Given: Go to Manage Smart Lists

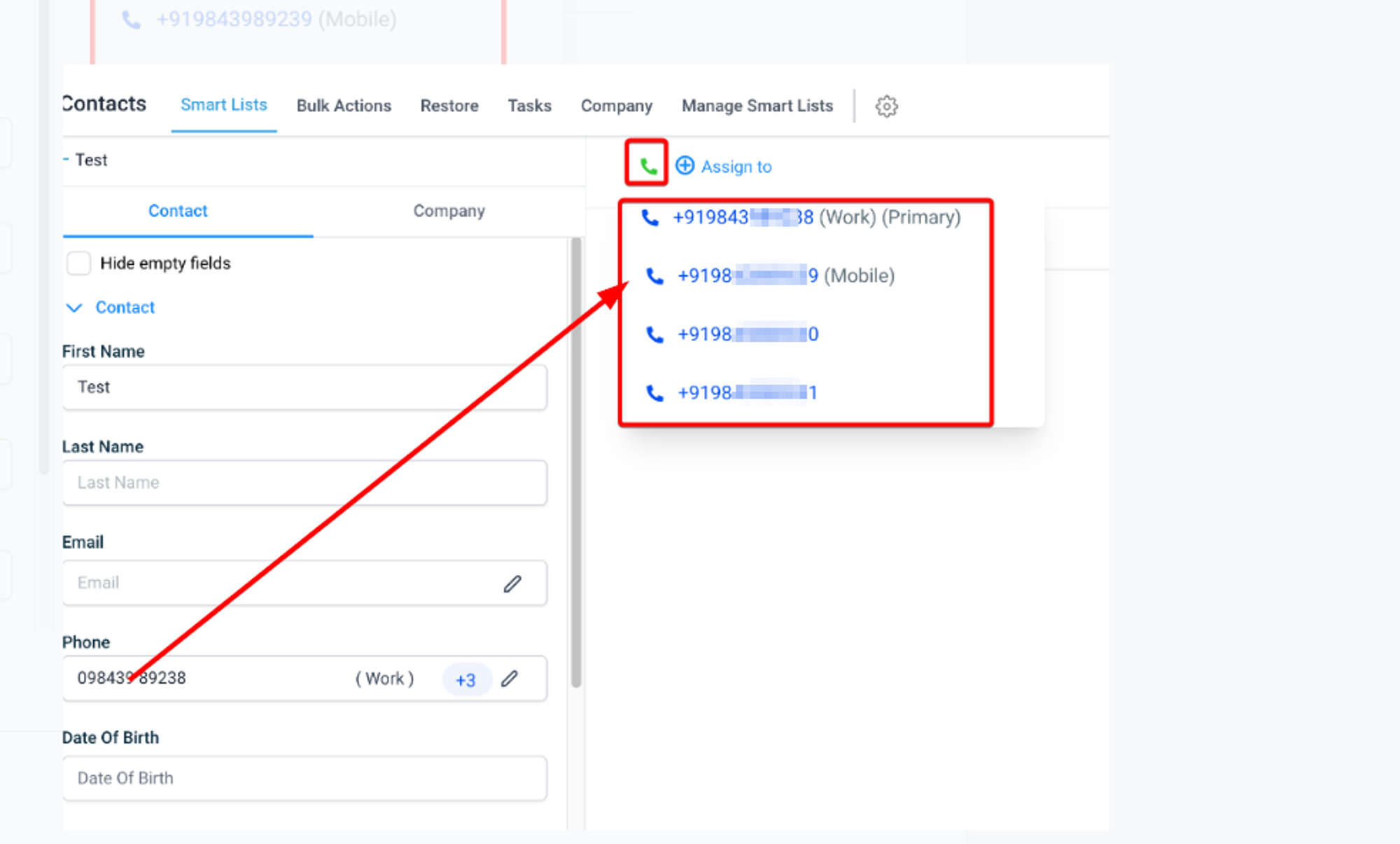Looking at the screenshot, I should click(x=757, y=106).
